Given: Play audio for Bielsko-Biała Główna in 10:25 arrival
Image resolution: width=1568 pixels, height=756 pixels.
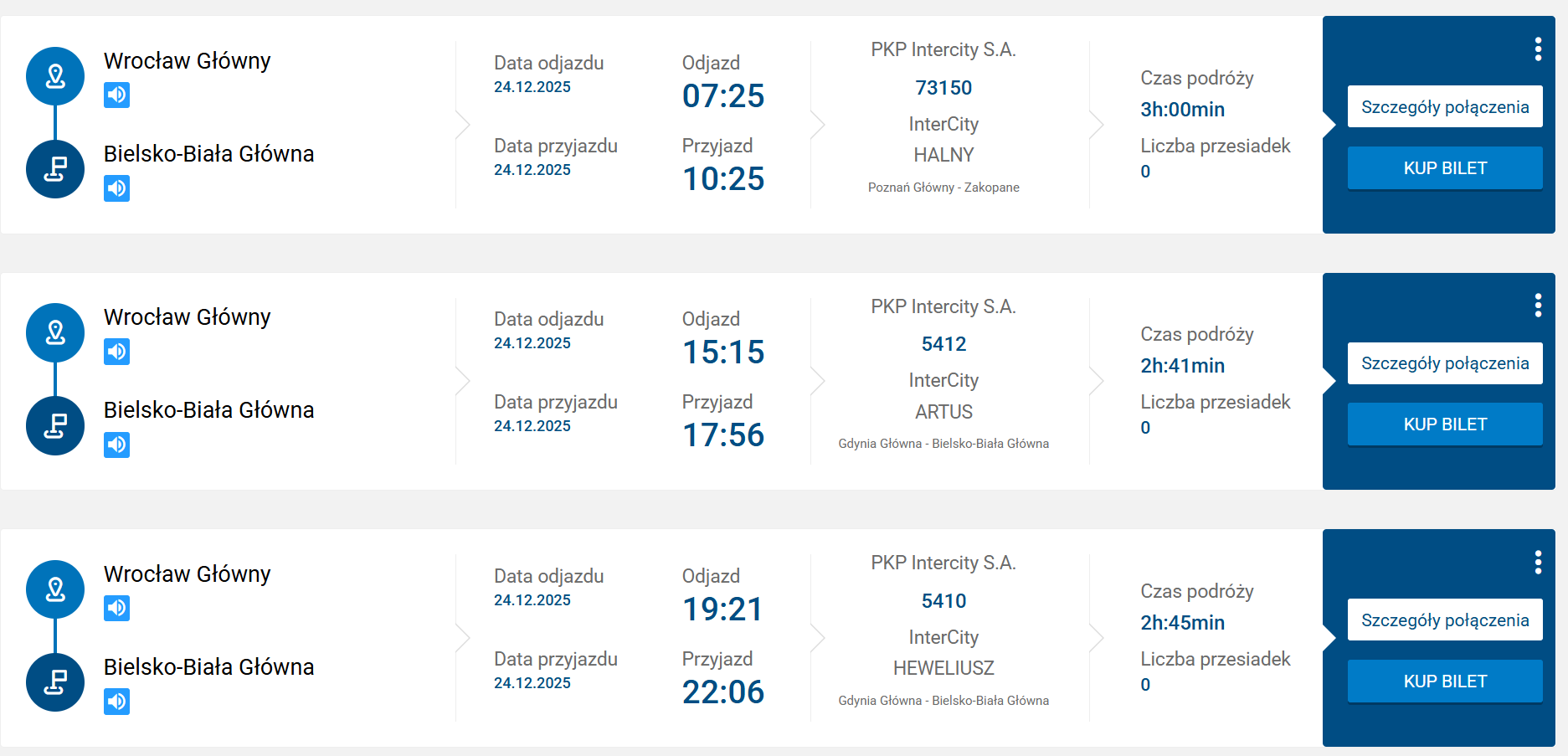Looking at the screenshot, I should click(117, 188).
